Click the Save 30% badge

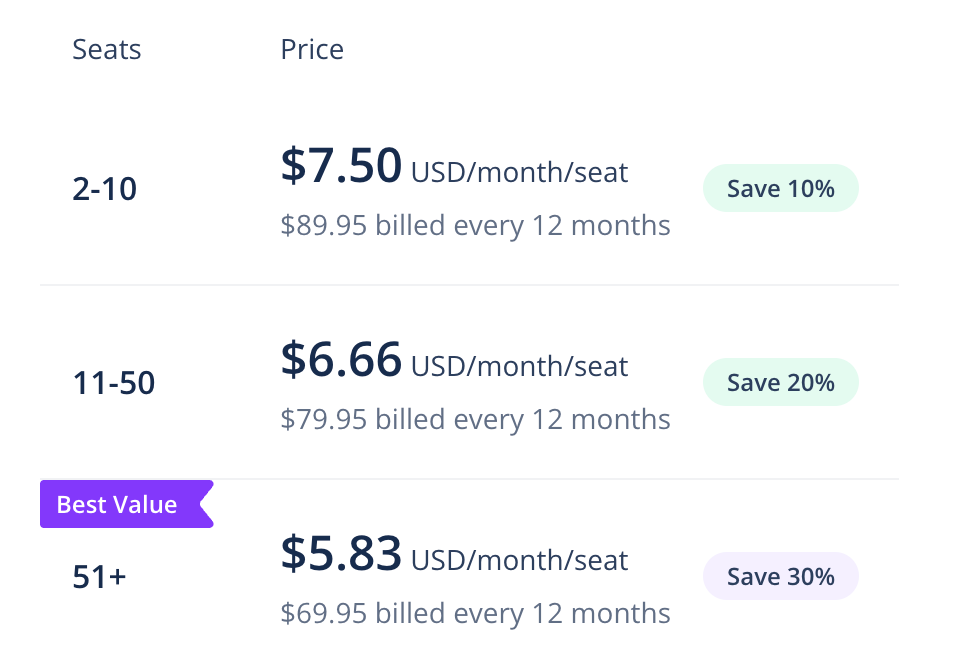tap(780, 576)
